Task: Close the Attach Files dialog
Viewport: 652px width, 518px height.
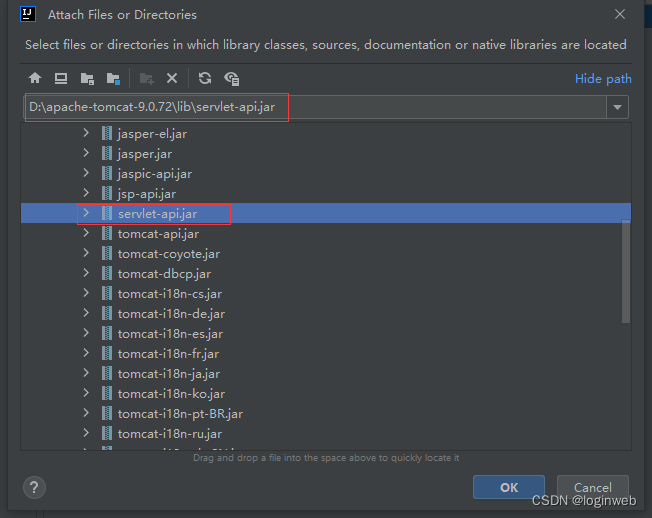Action: coord(620,14)
